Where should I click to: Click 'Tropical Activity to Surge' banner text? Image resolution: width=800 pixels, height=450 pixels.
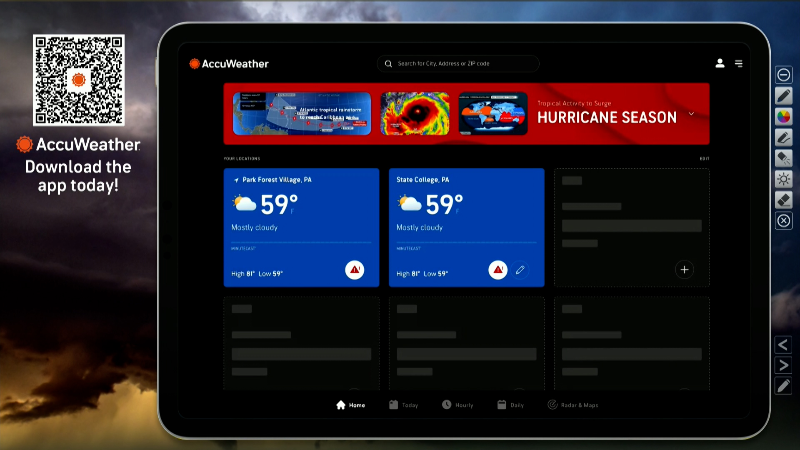[574, 103]
